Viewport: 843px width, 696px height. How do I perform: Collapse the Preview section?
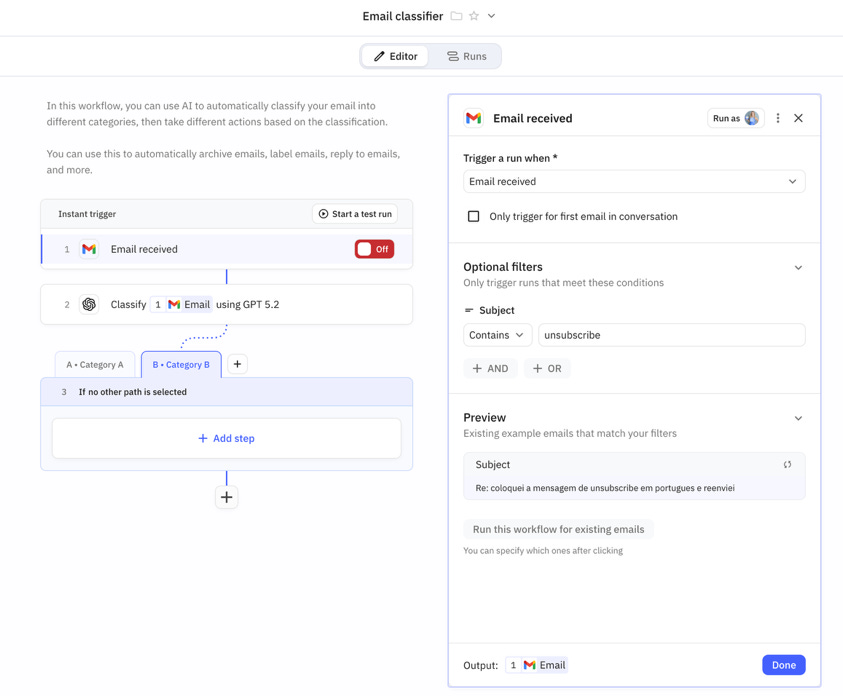click(798, 419)
